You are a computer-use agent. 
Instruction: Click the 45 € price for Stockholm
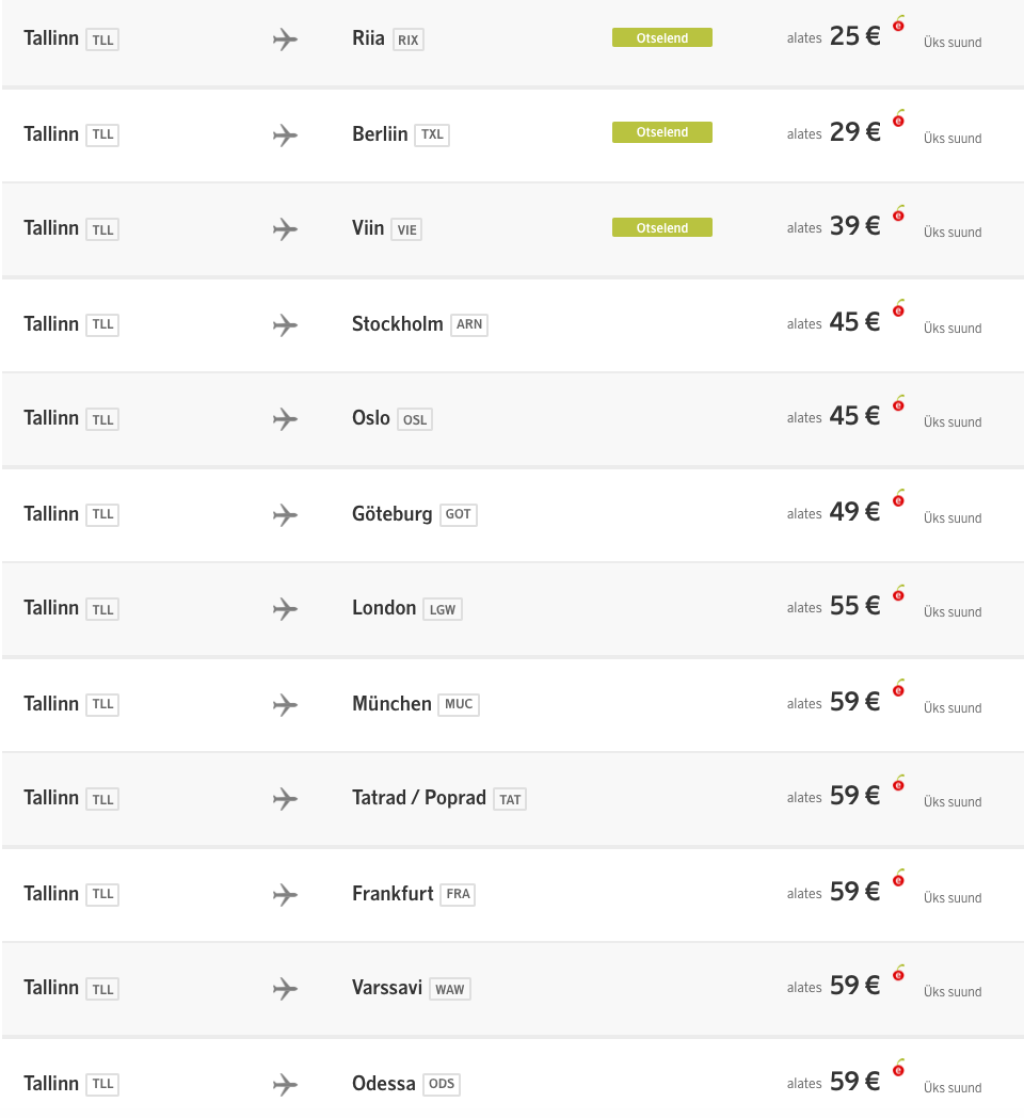pyautogui.click(x=854, y=322)
